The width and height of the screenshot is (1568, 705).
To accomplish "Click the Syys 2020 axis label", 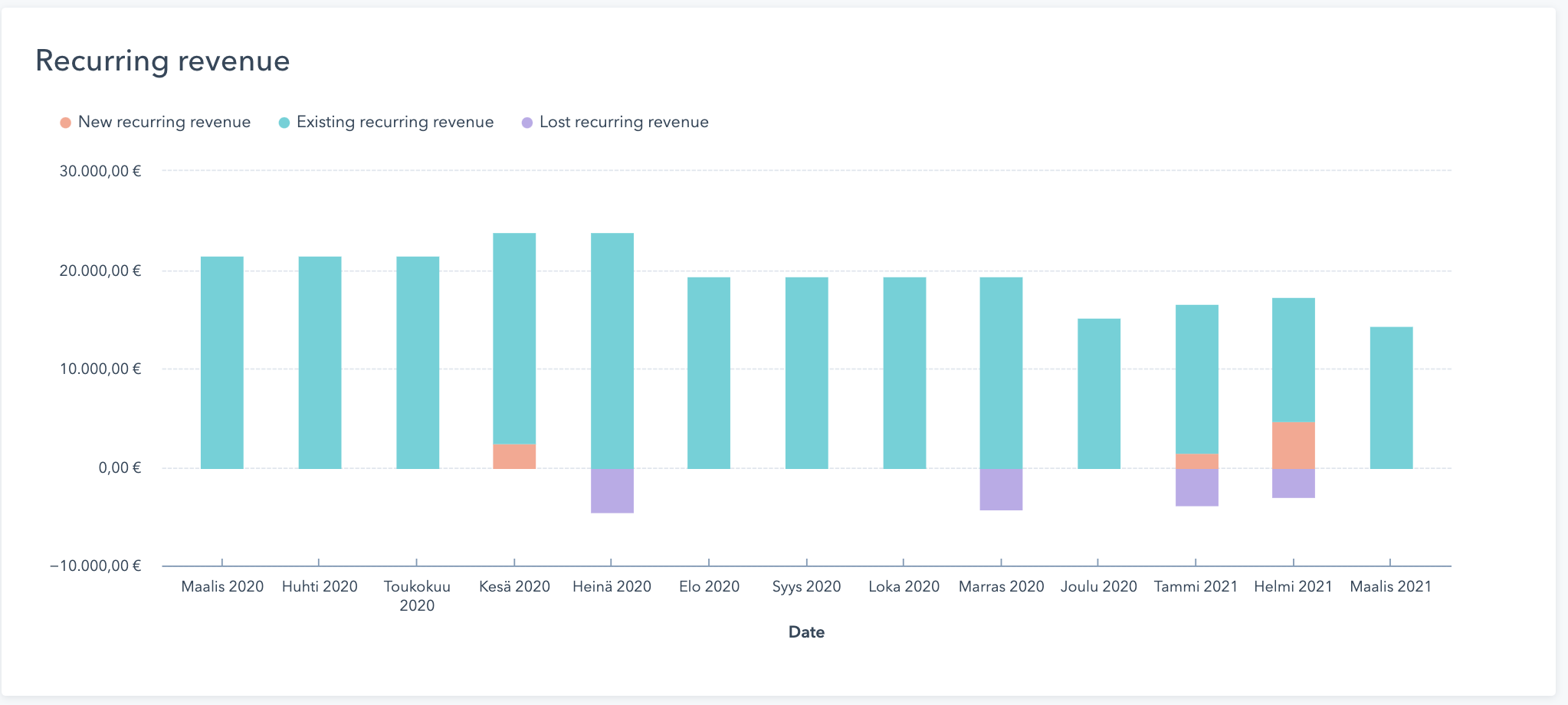I will [x=807, y=586].
